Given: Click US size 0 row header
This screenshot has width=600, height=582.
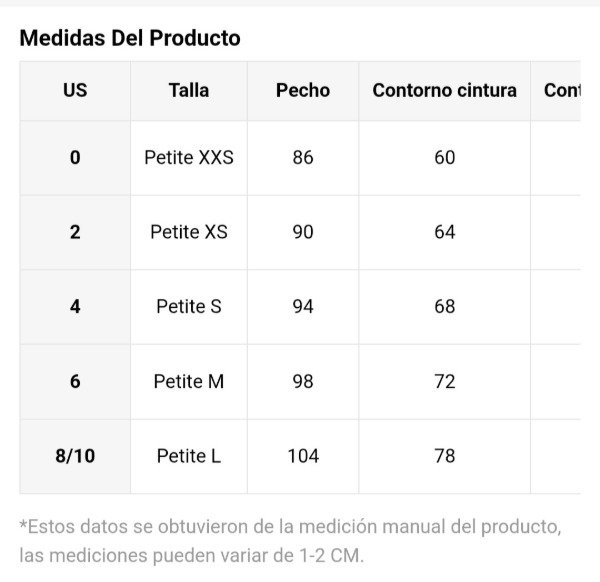Looking at the screenshot, I should coord(75,157).
